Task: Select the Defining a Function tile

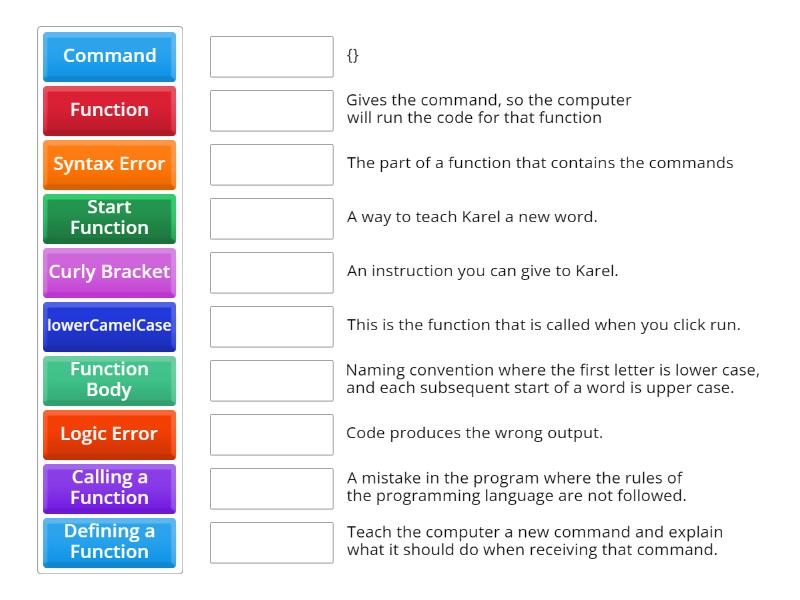Action: click(x=109, y=542)
